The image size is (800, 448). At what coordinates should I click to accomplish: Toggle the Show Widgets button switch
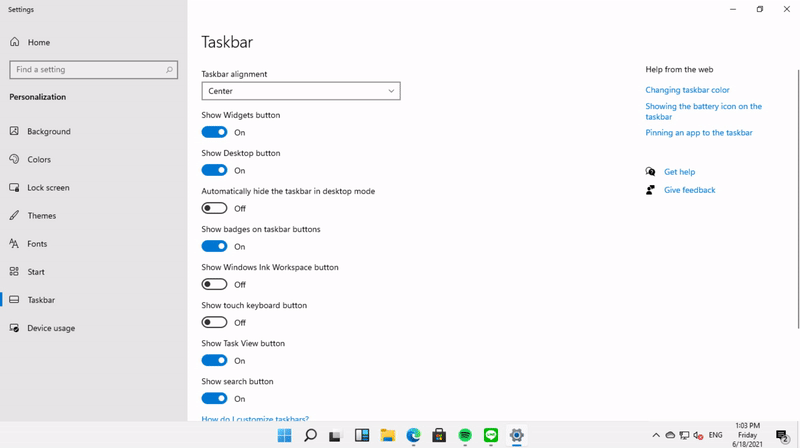click(x=214, y=132)
